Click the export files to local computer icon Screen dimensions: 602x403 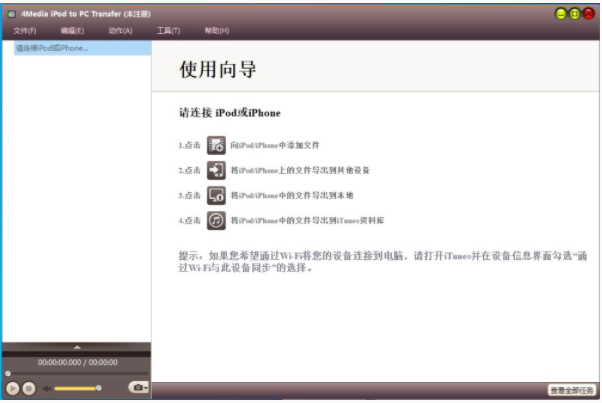click(x=216, y=195)
